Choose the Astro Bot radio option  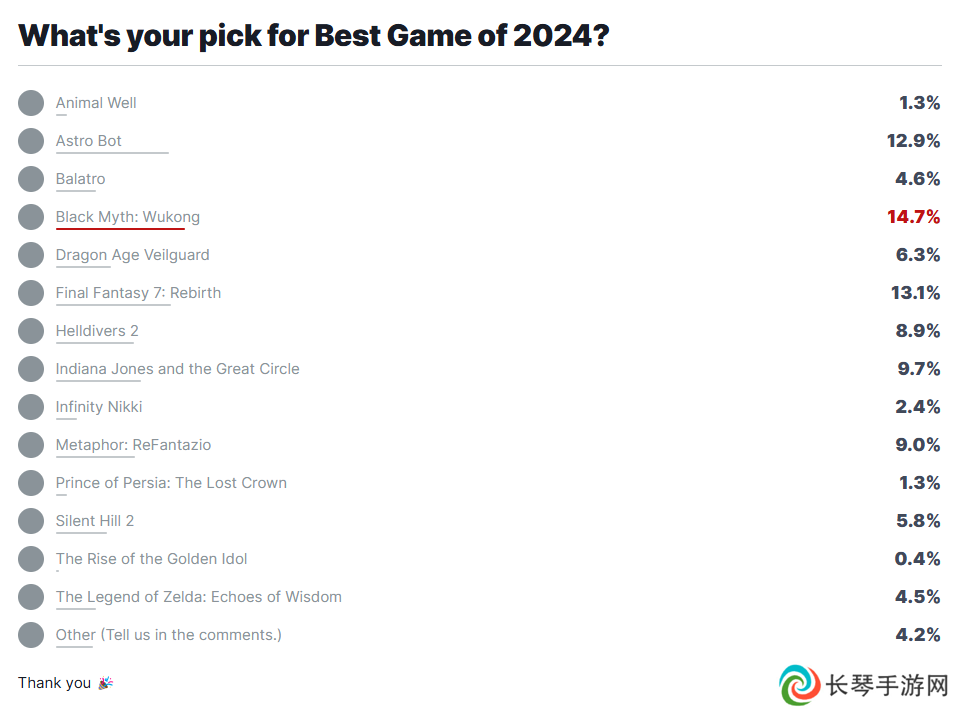[31, 141]
